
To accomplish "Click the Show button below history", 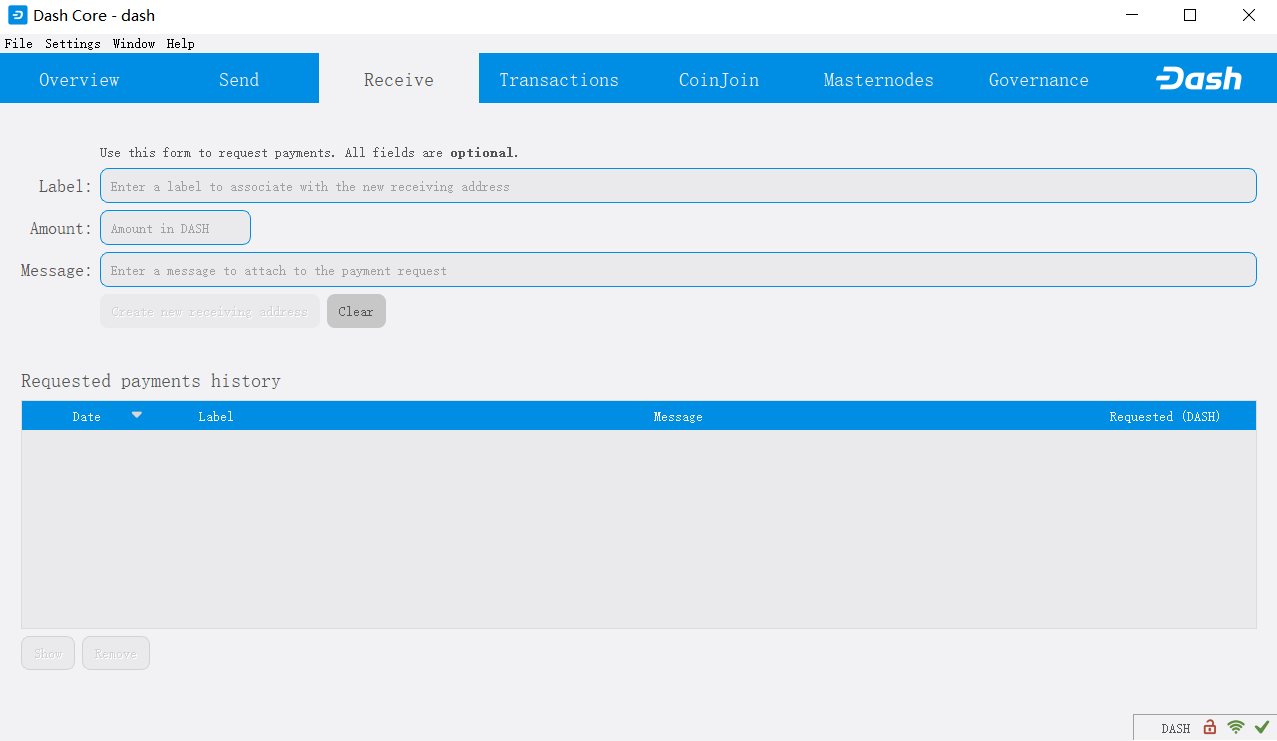I will (x=48, y=653).
